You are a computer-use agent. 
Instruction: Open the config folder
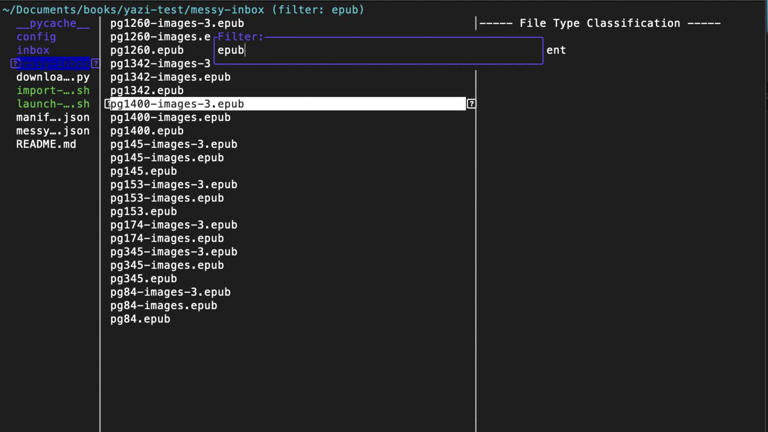36,37
